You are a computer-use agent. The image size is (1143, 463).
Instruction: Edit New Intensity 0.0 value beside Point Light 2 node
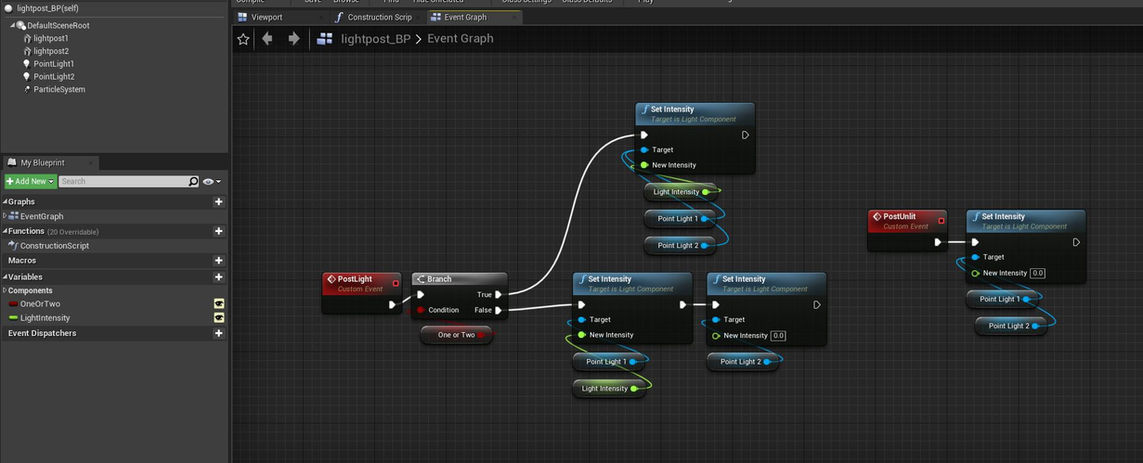[x=778, y=336]
